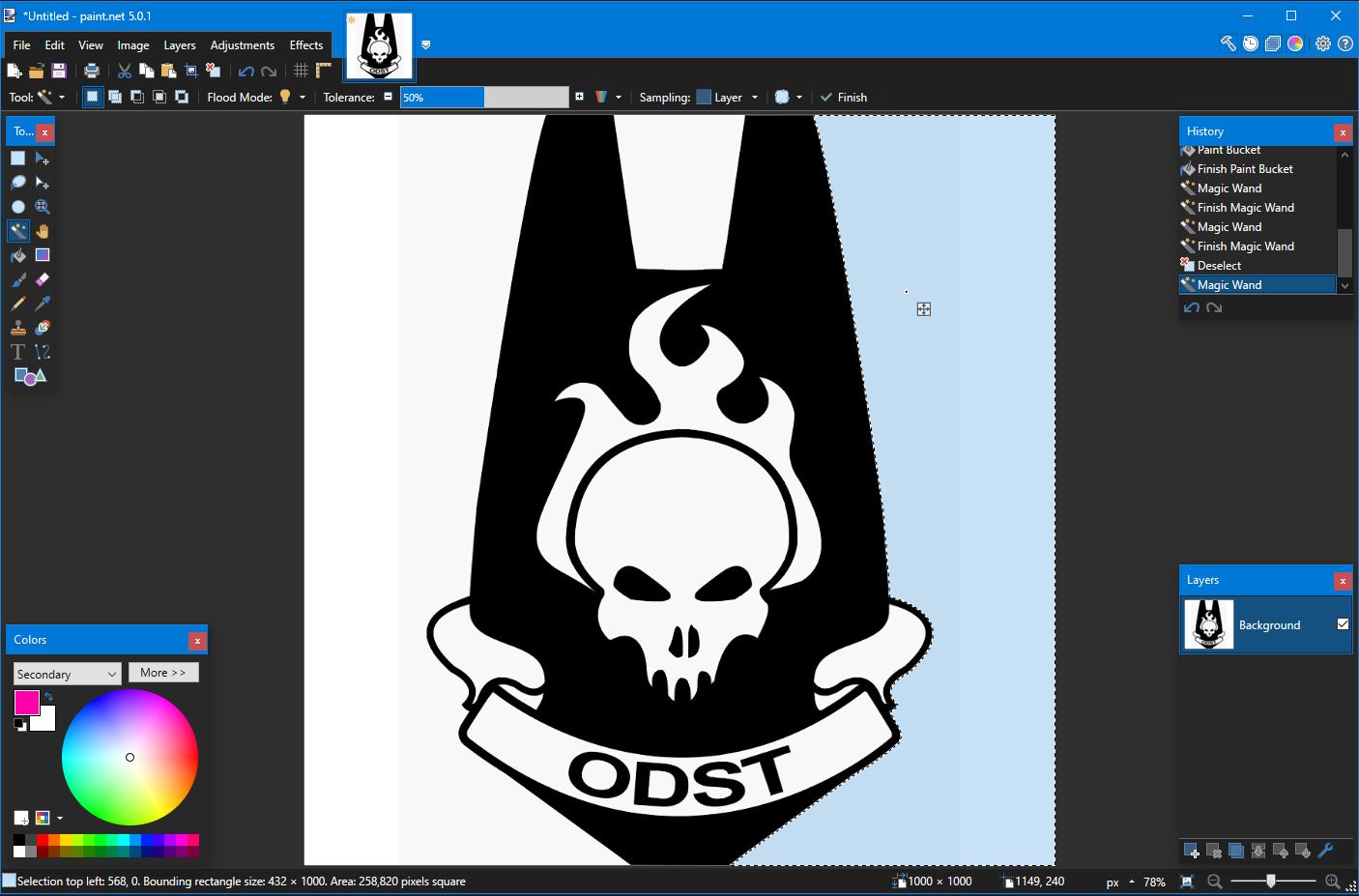The height and width of the screenshot is (896, 1359).
Task: Open Layer Properties wrench icon
Action: 1325,851
